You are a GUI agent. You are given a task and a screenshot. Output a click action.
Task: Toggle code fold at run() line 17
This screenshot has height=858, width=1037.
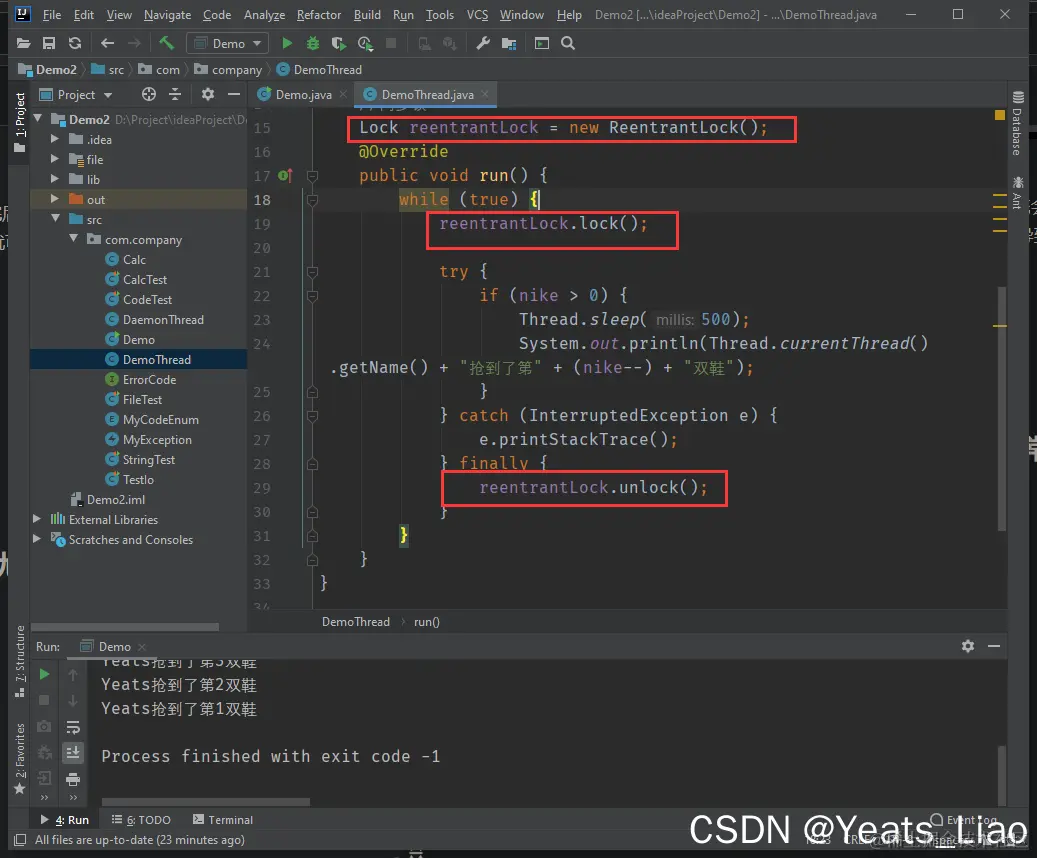pyautogui.click(x=313, y=176)
